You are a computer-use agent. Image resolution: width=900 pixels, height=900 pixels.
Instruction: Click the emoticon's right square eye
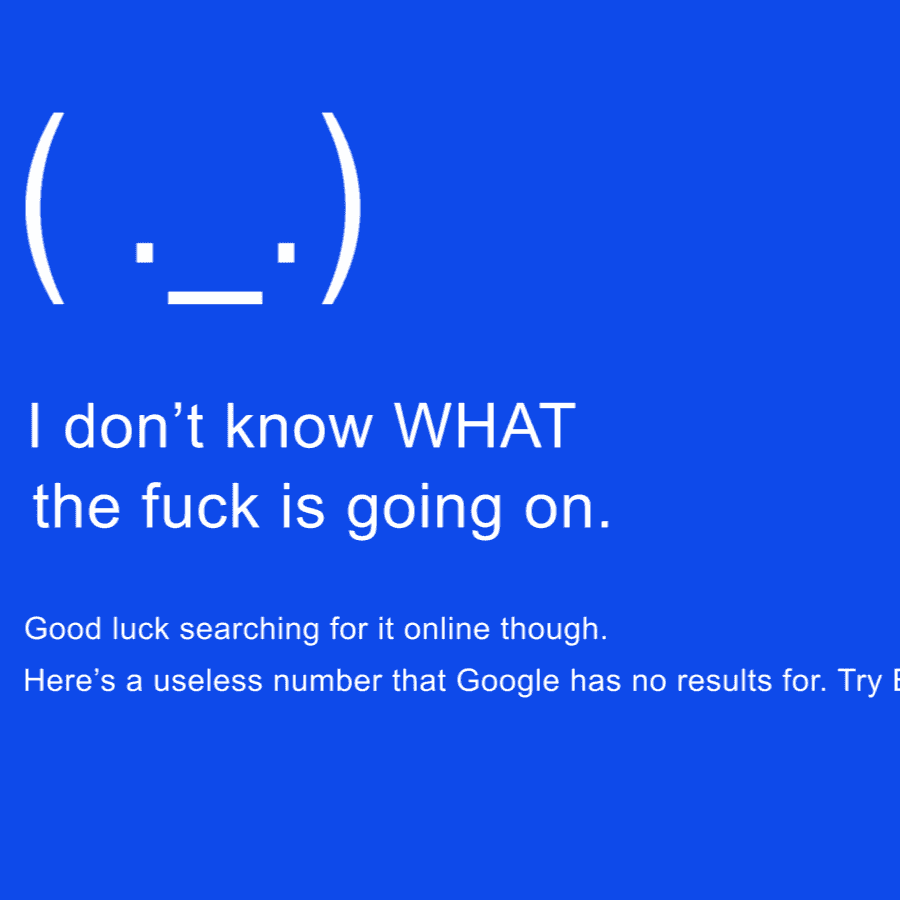(x=286, y=253)
